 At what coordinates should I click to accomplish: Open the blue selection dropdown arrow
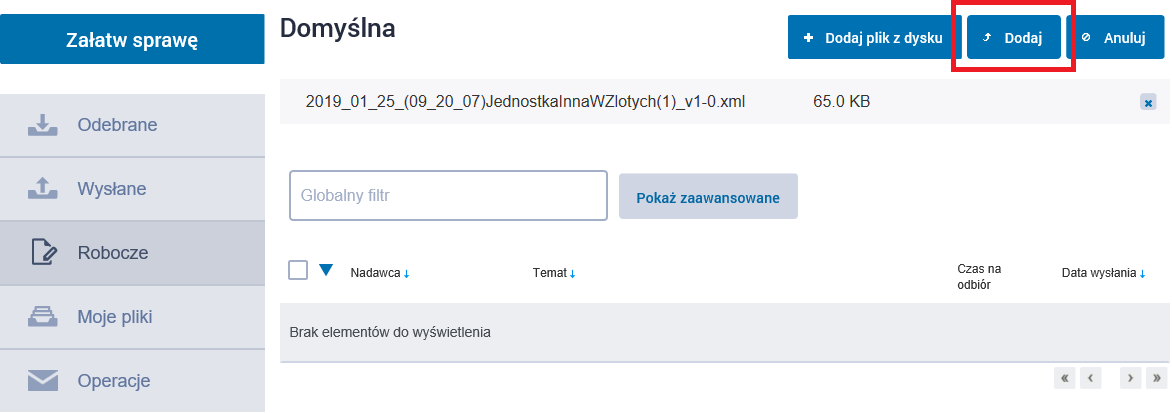[x=325, y=270]
